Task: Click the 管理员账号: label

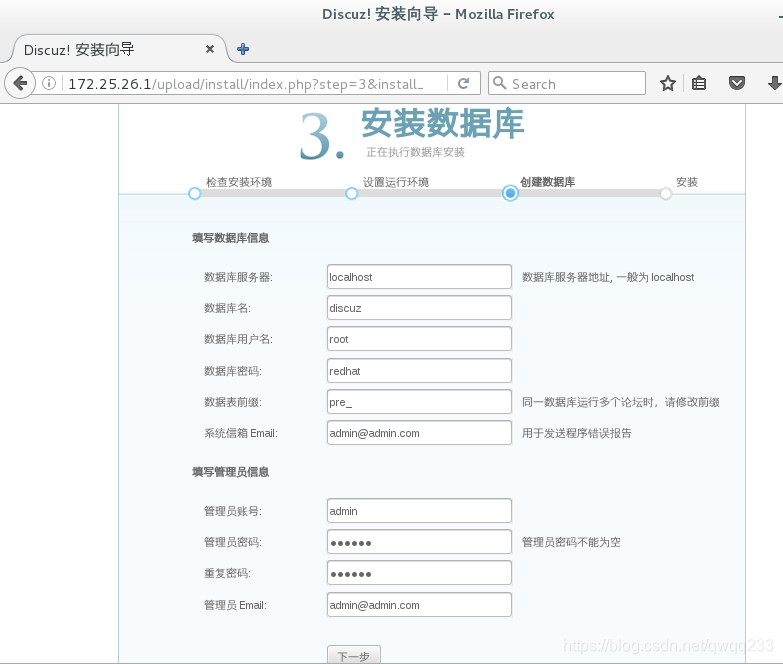Action: pyautogui.click(x=233, y=511)
